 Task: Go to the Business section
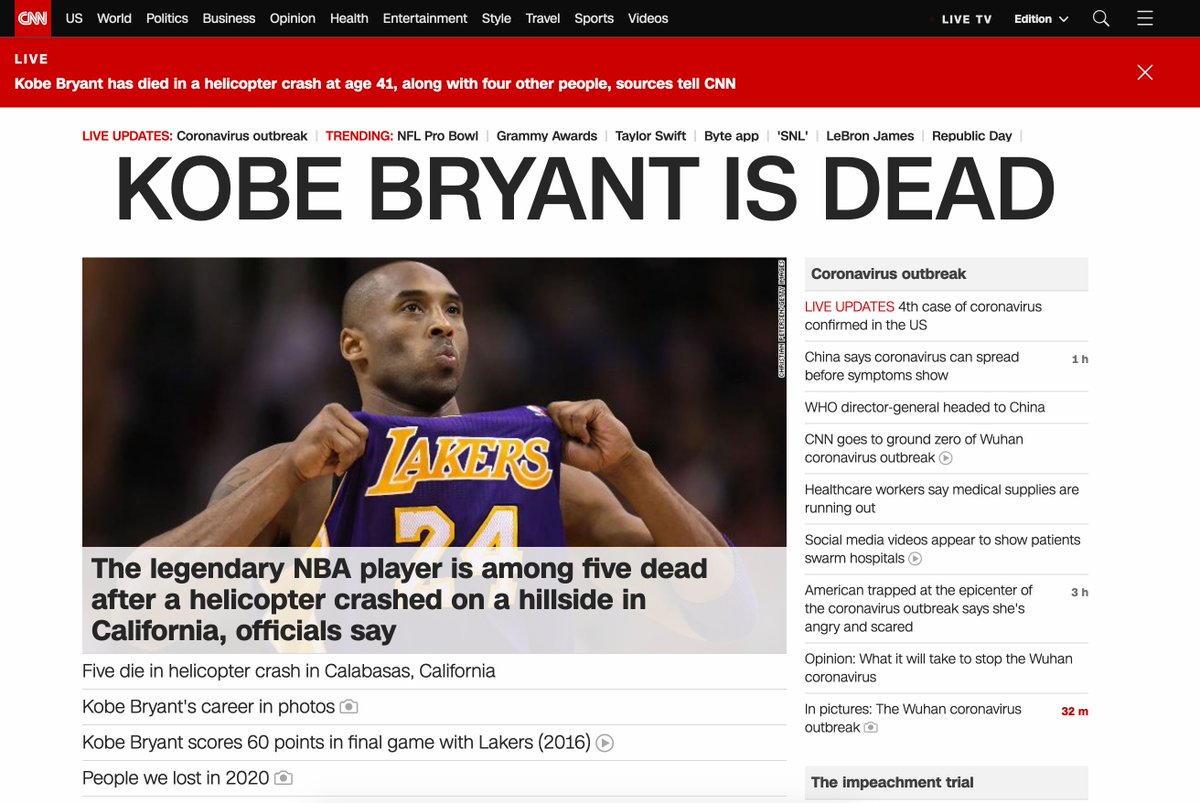pos(229,18)
